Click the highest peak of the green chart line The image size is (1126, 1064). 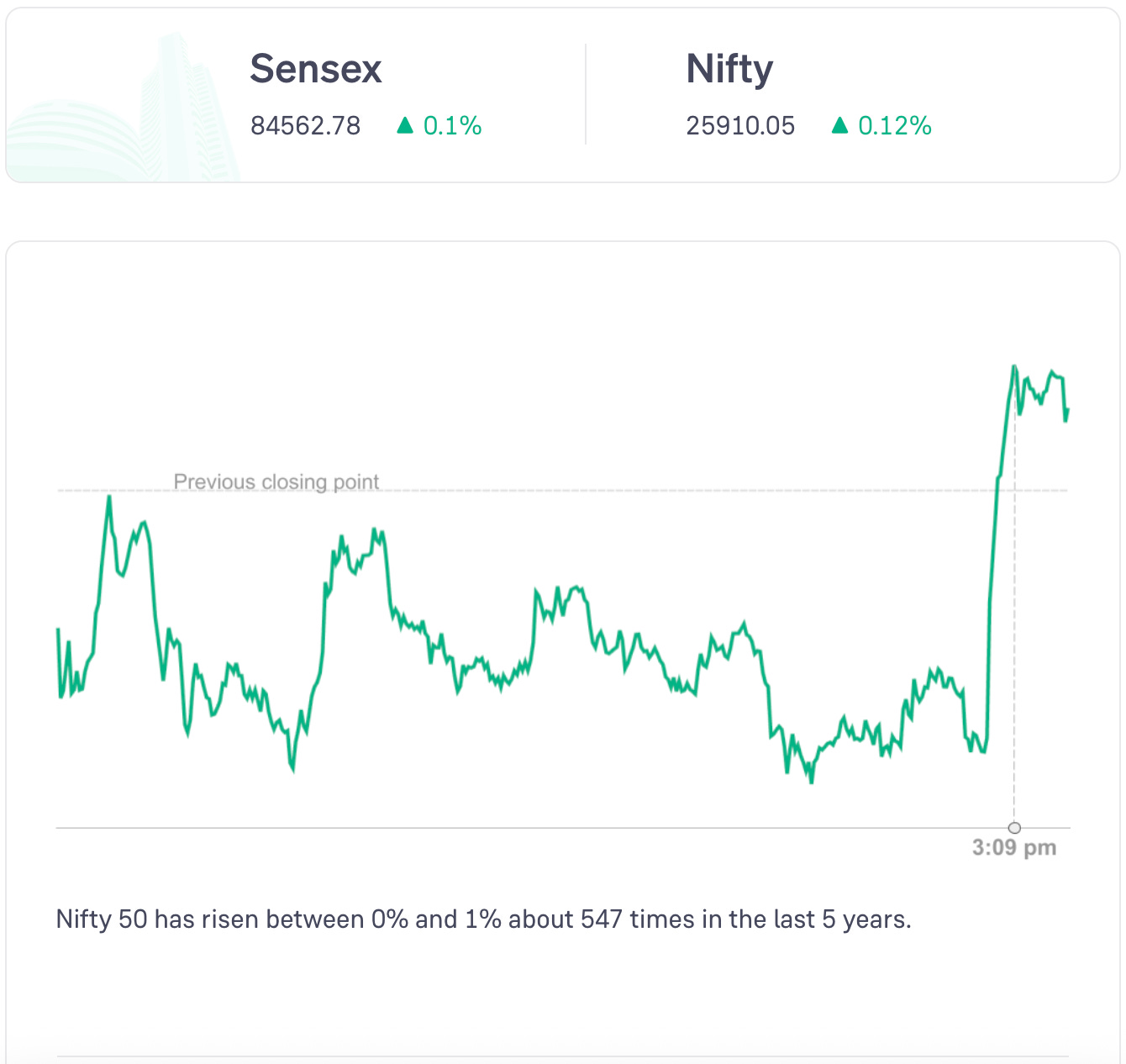(1014, 366)
